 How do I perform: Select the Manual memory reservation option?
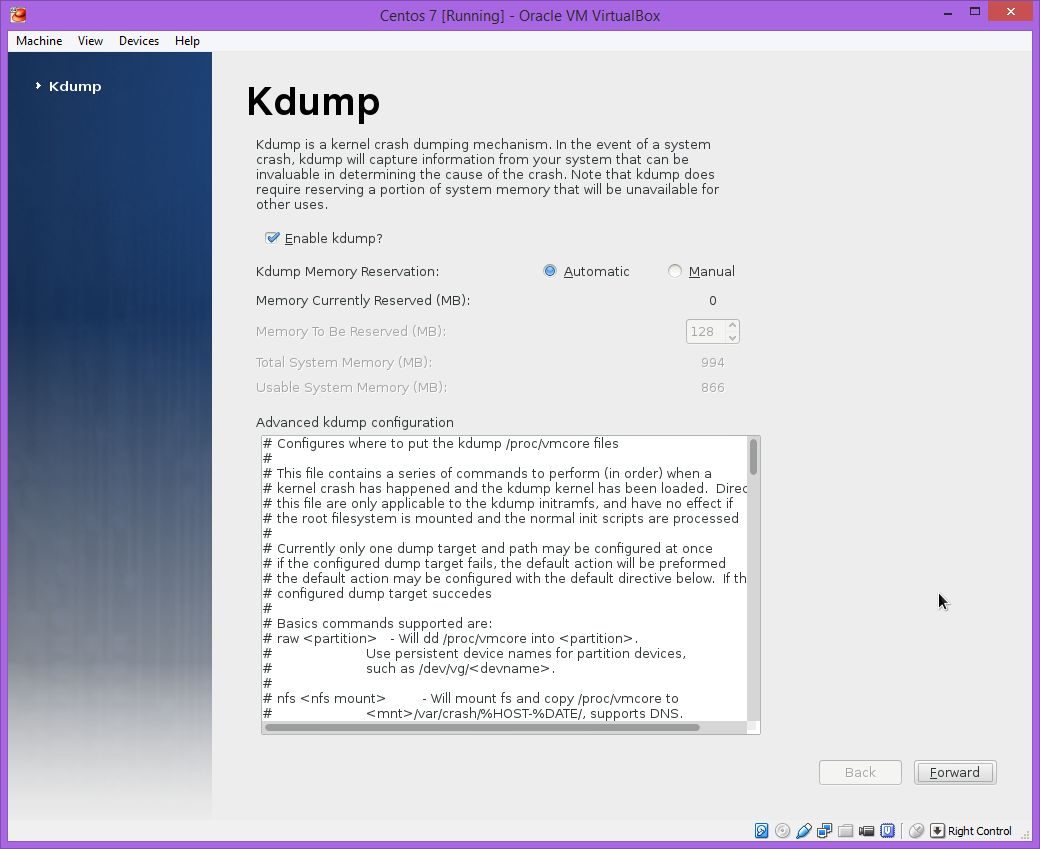coord(675,271)
